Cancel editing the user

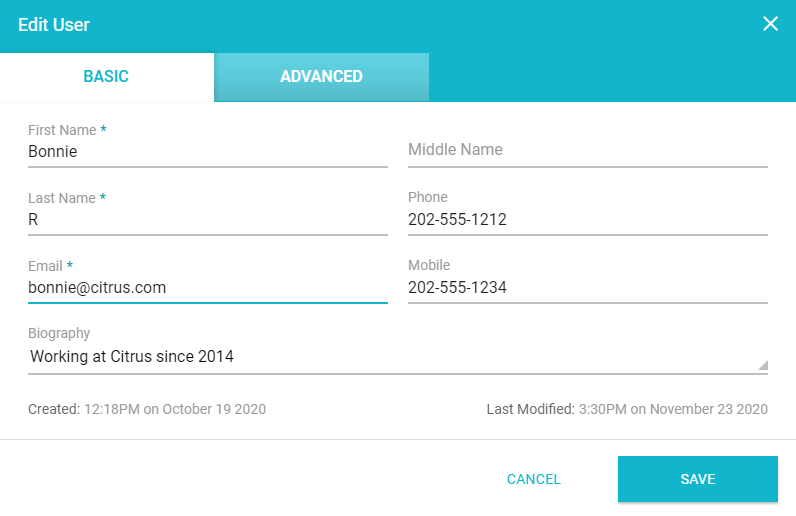click(x=534, y=479)
